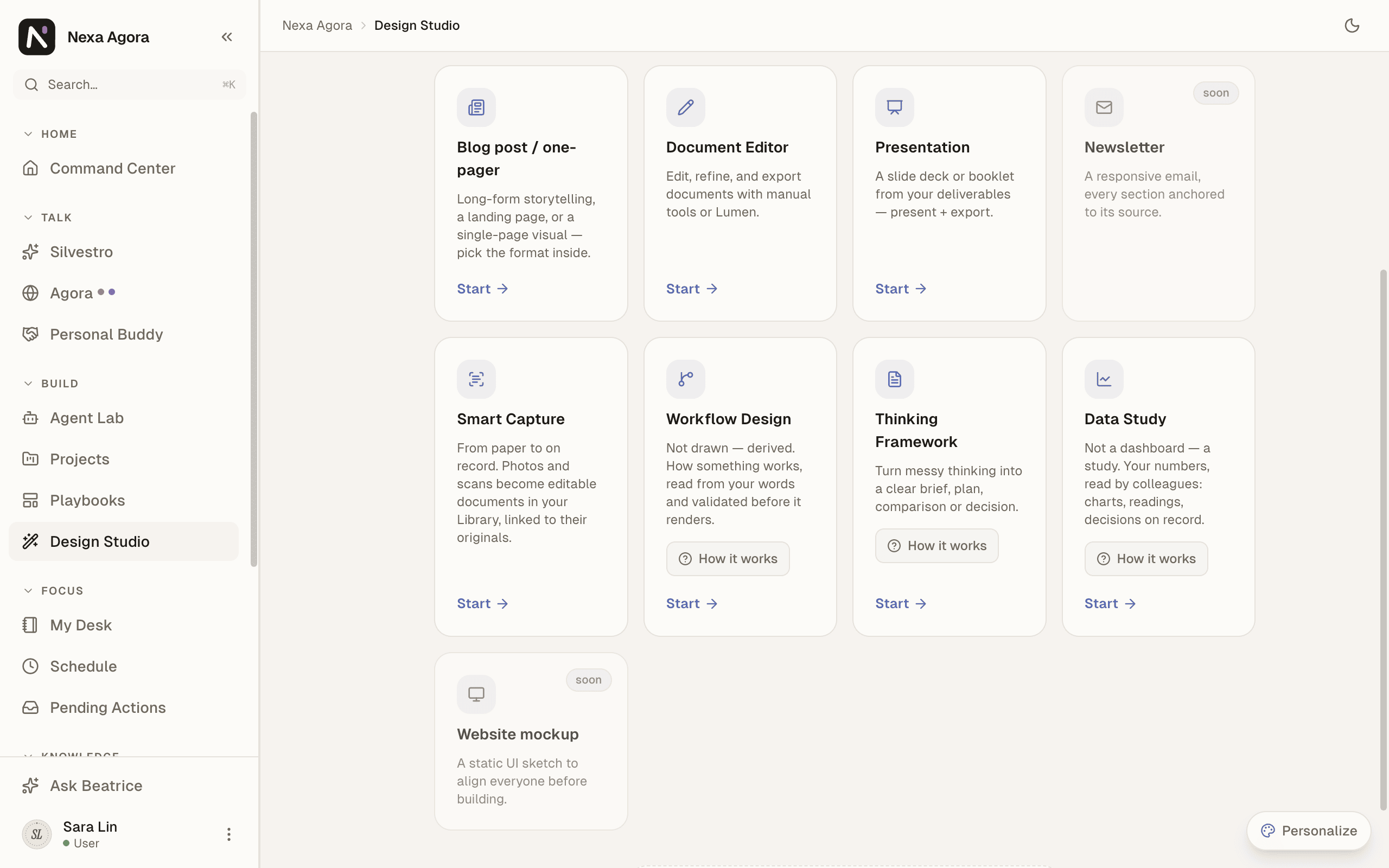Image resolution: width=1389 pixels, height=868 pixels.
Task: Click the Newsletter envelope icon
Action: point(1104,107)
